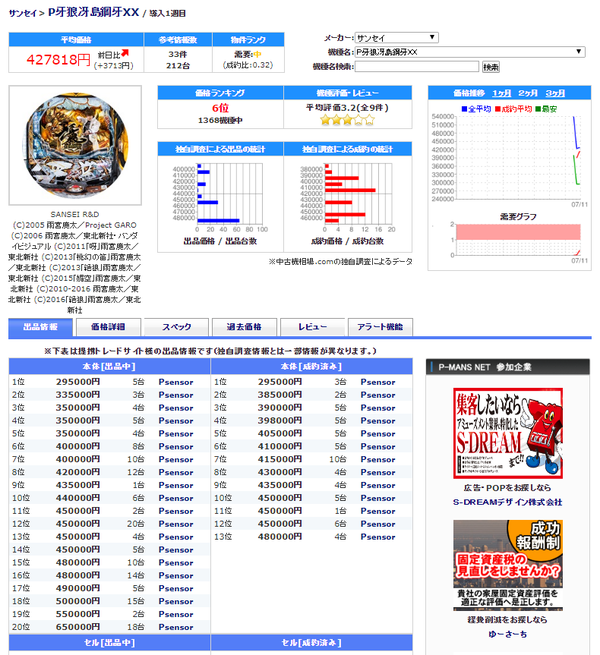Click the 本体[出品中] table header

(109, 366)
